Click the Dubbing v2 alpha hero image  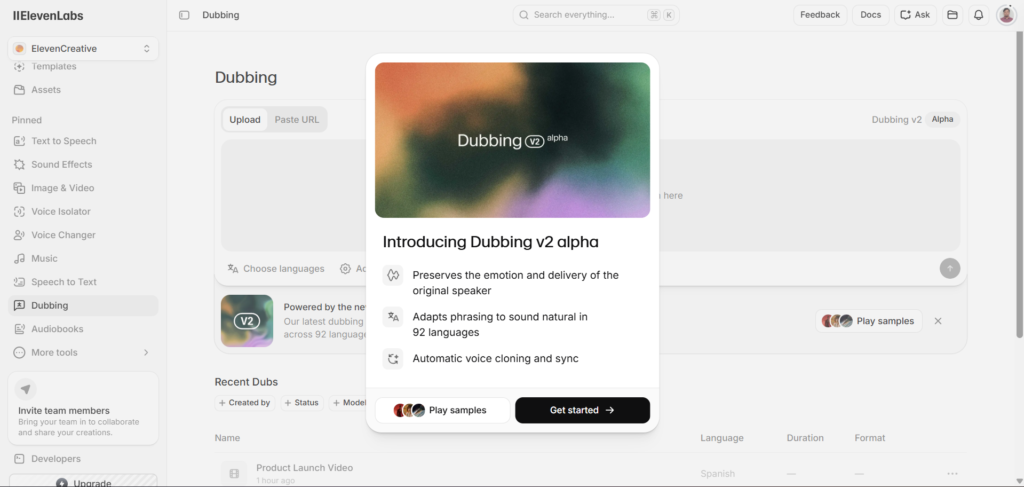tap(512, 140)
